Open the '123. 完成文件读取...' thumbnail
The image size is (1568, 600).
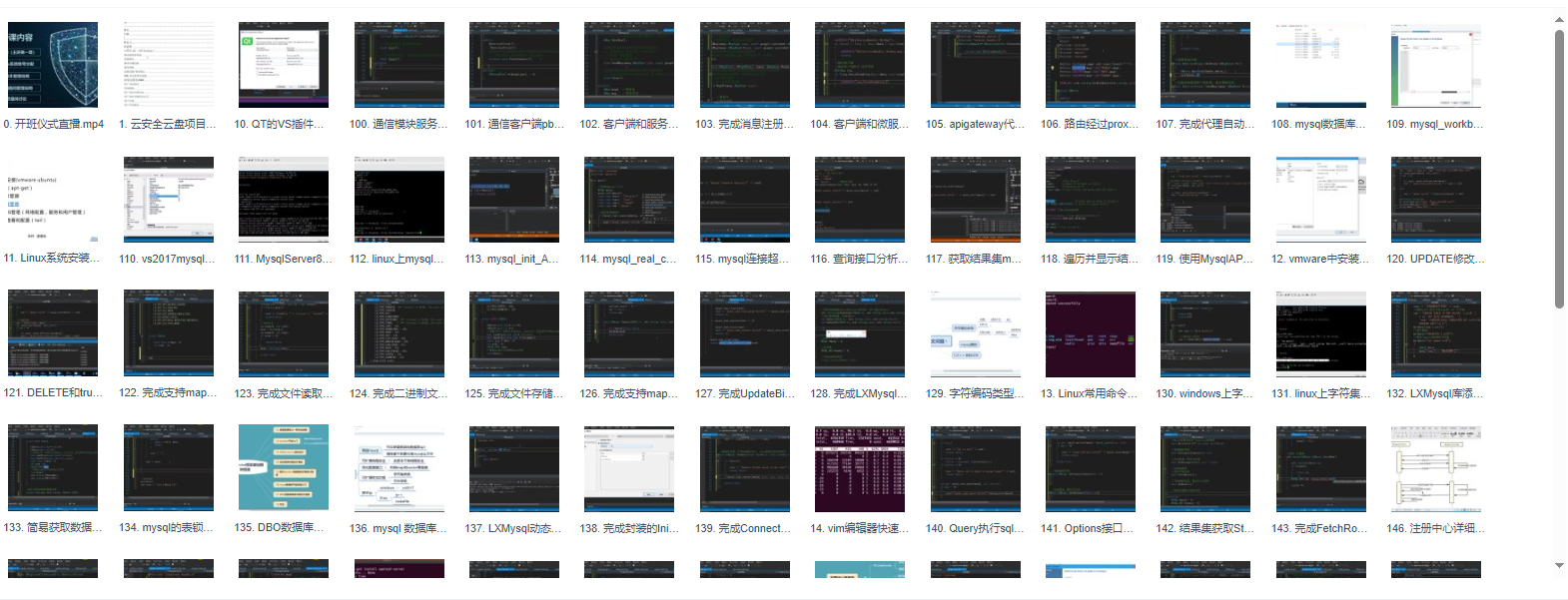[x=284, y=334]
